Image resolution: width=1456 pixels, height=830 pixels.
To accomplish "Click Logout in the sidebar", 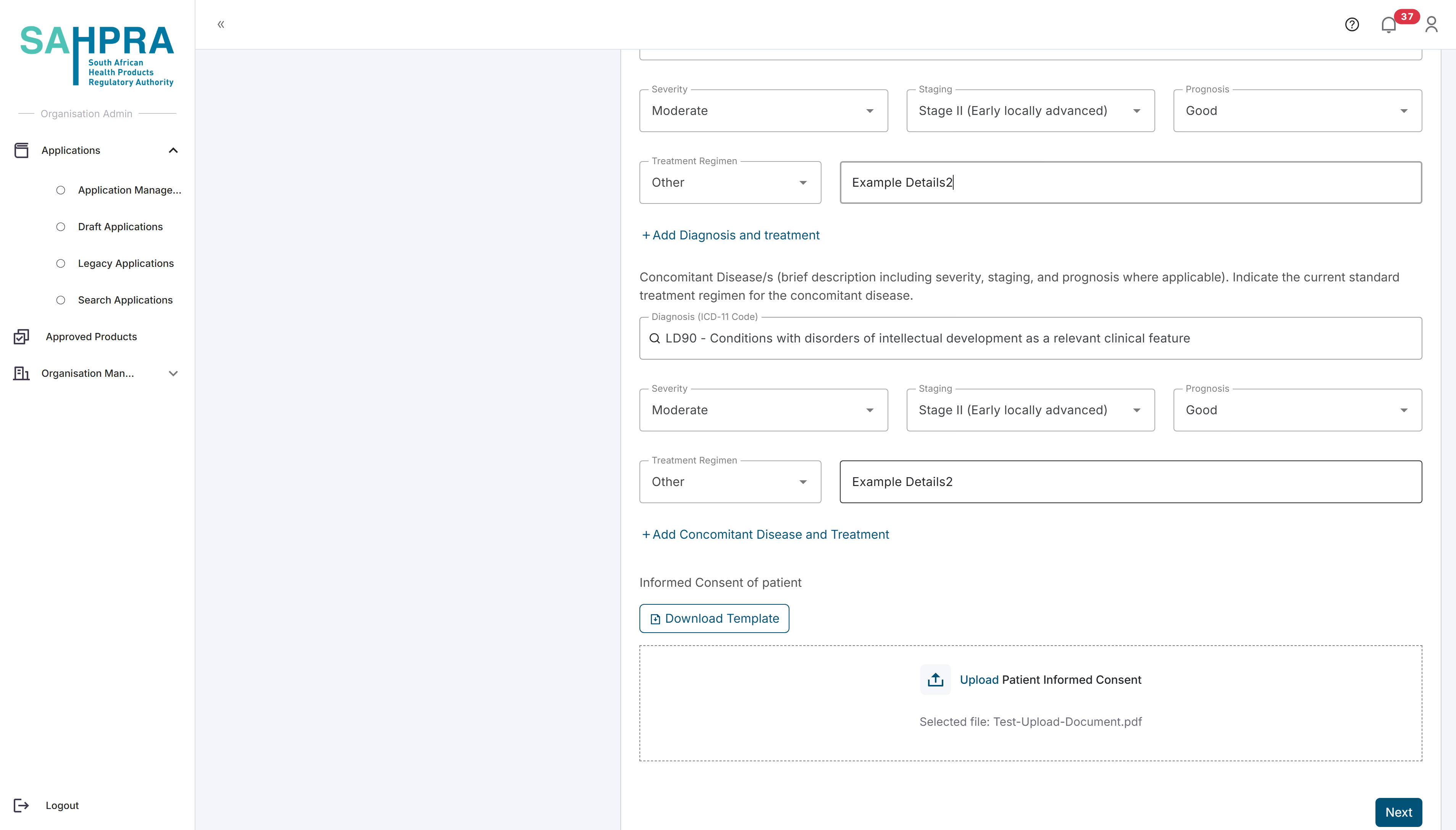I will click(x=62, y=806).
